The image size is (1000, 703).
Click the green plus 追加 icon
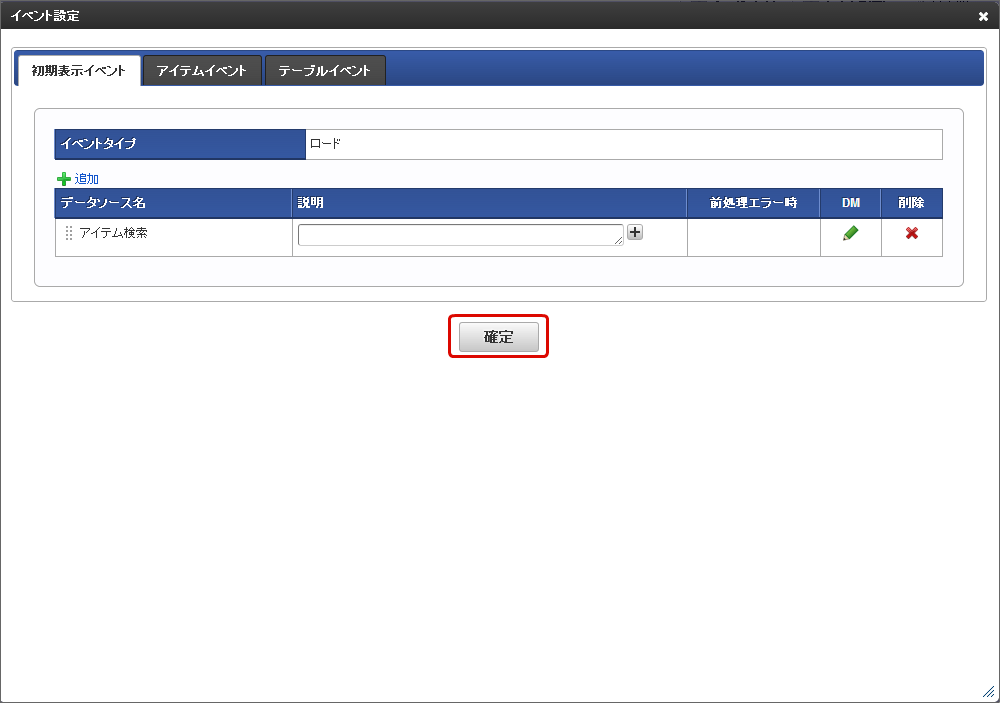(64, 179)
